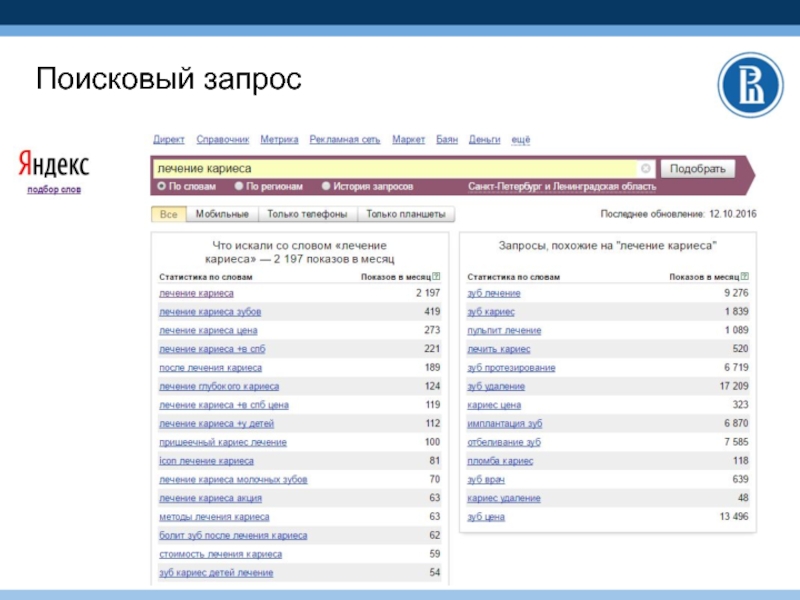
Task: Open the 'лечение кариеса цена' query link
Action: tap(208, 331)
